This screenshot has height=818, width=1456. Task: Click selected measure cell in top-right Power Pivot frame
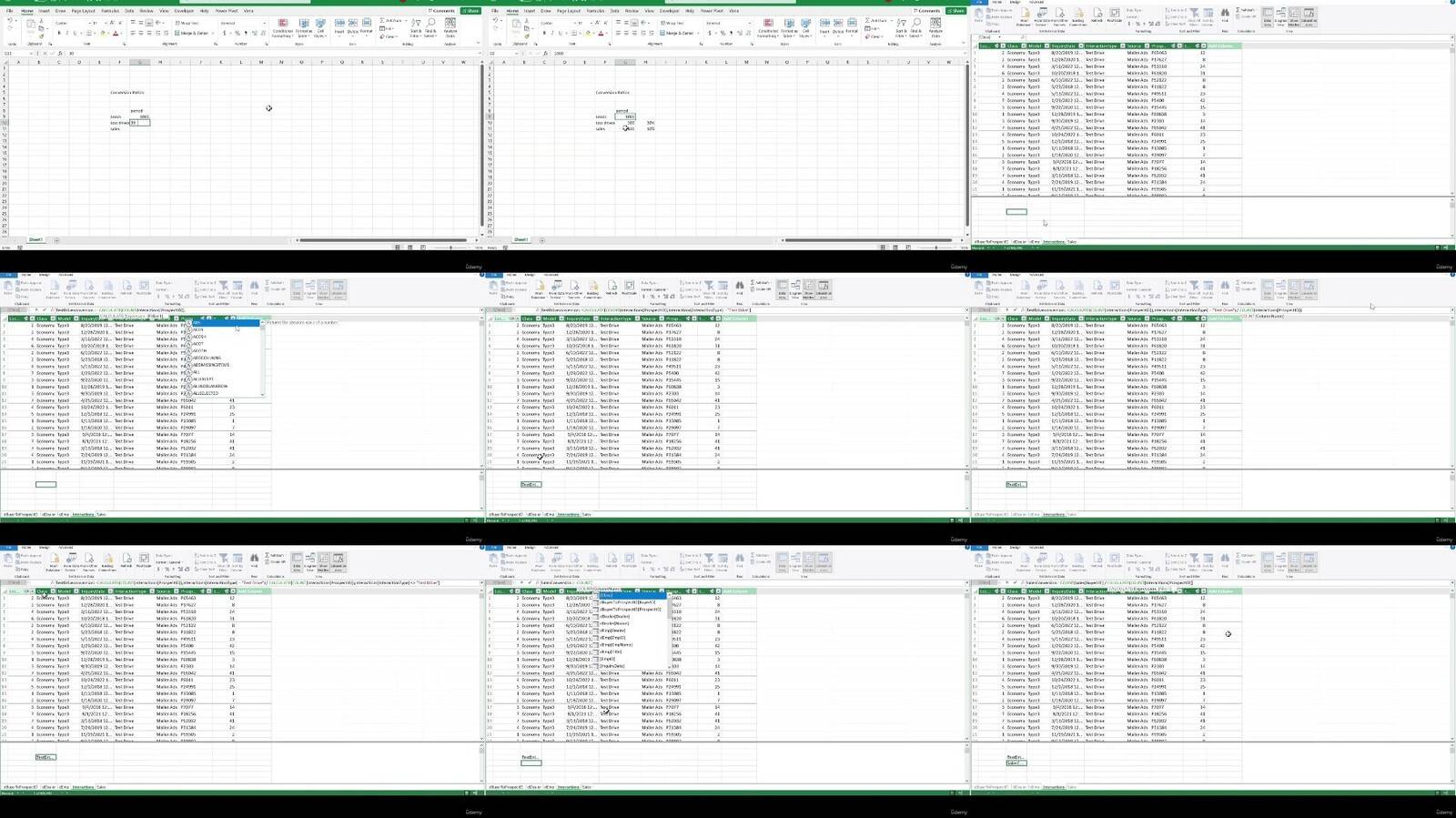(x=1016, y=212)
